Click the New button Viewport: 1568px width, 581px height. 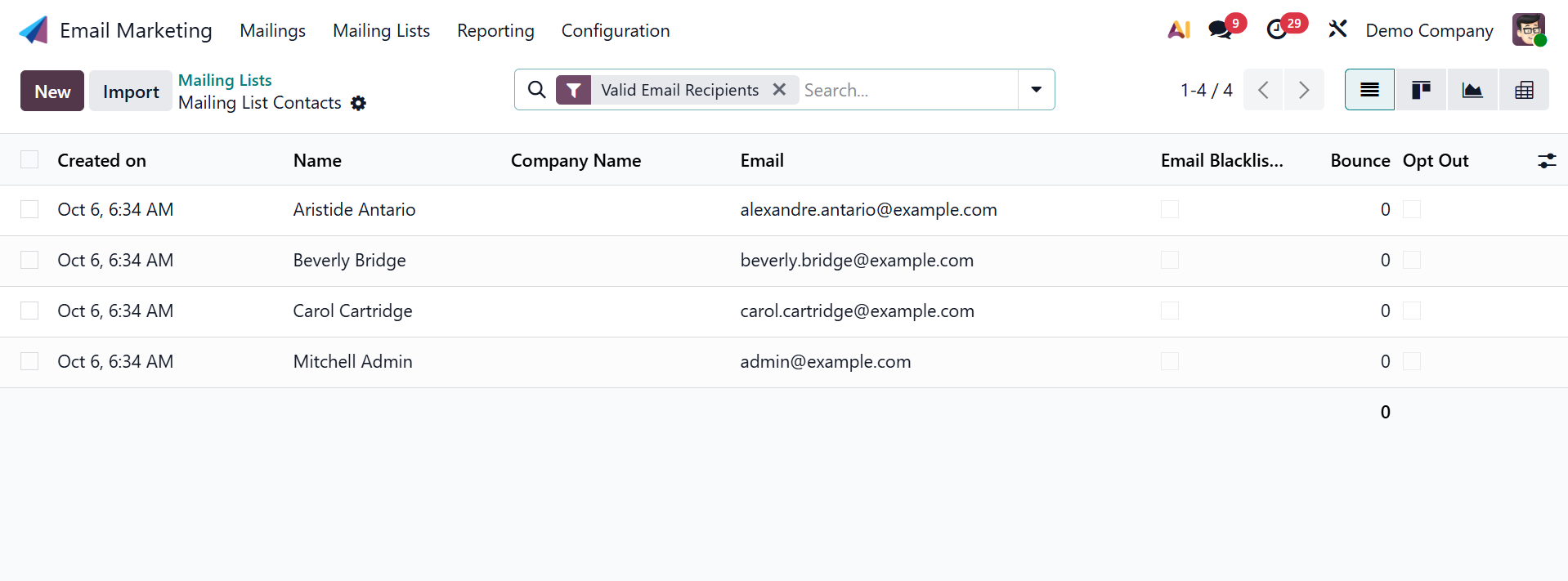(52, 92)
